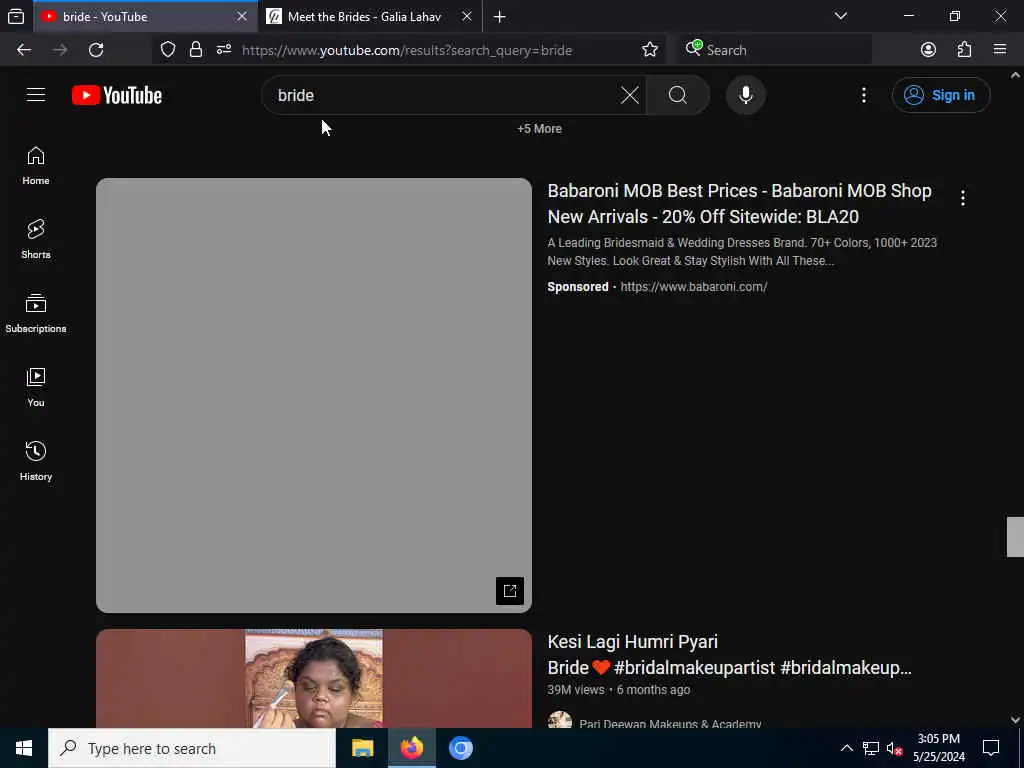Click the browser Search box
This screenshot has height=768, width=1024.
tap(776, 50)
